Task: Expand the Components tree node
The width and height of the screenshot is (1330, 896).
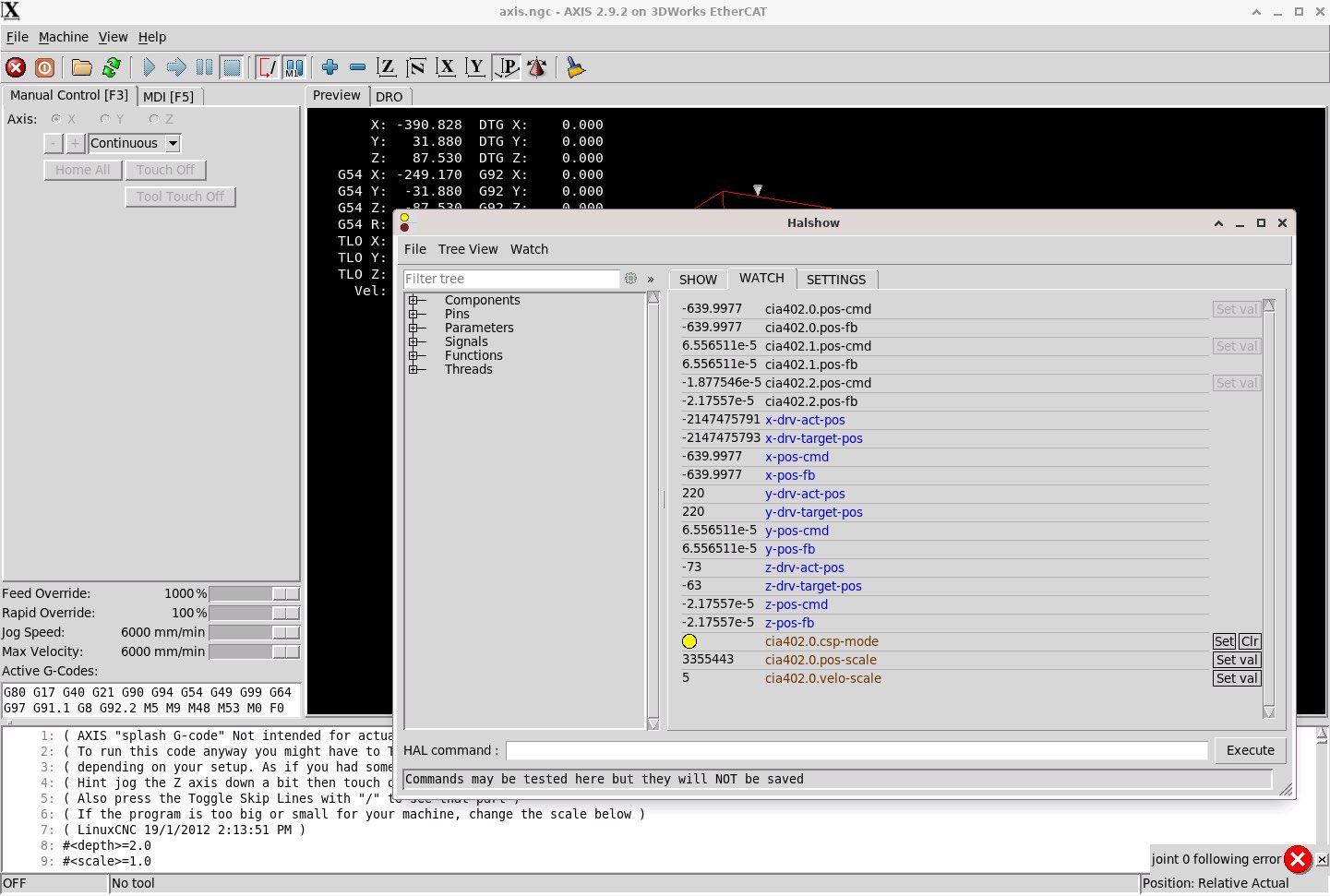Action: (x=414, y=301)
